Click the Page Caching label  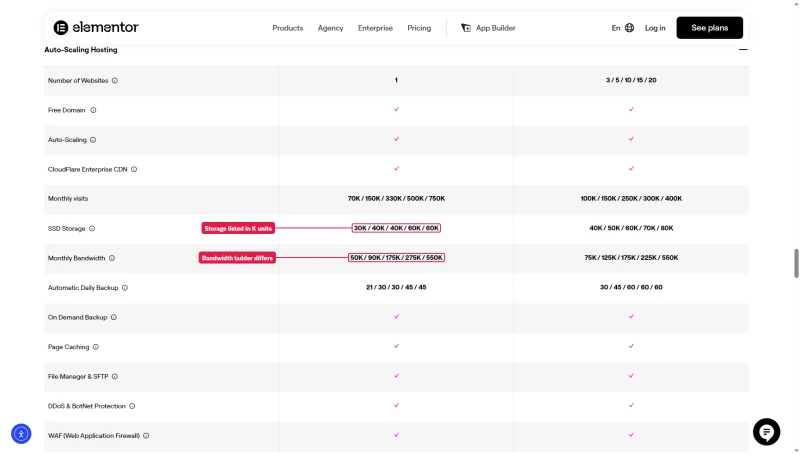68,347
